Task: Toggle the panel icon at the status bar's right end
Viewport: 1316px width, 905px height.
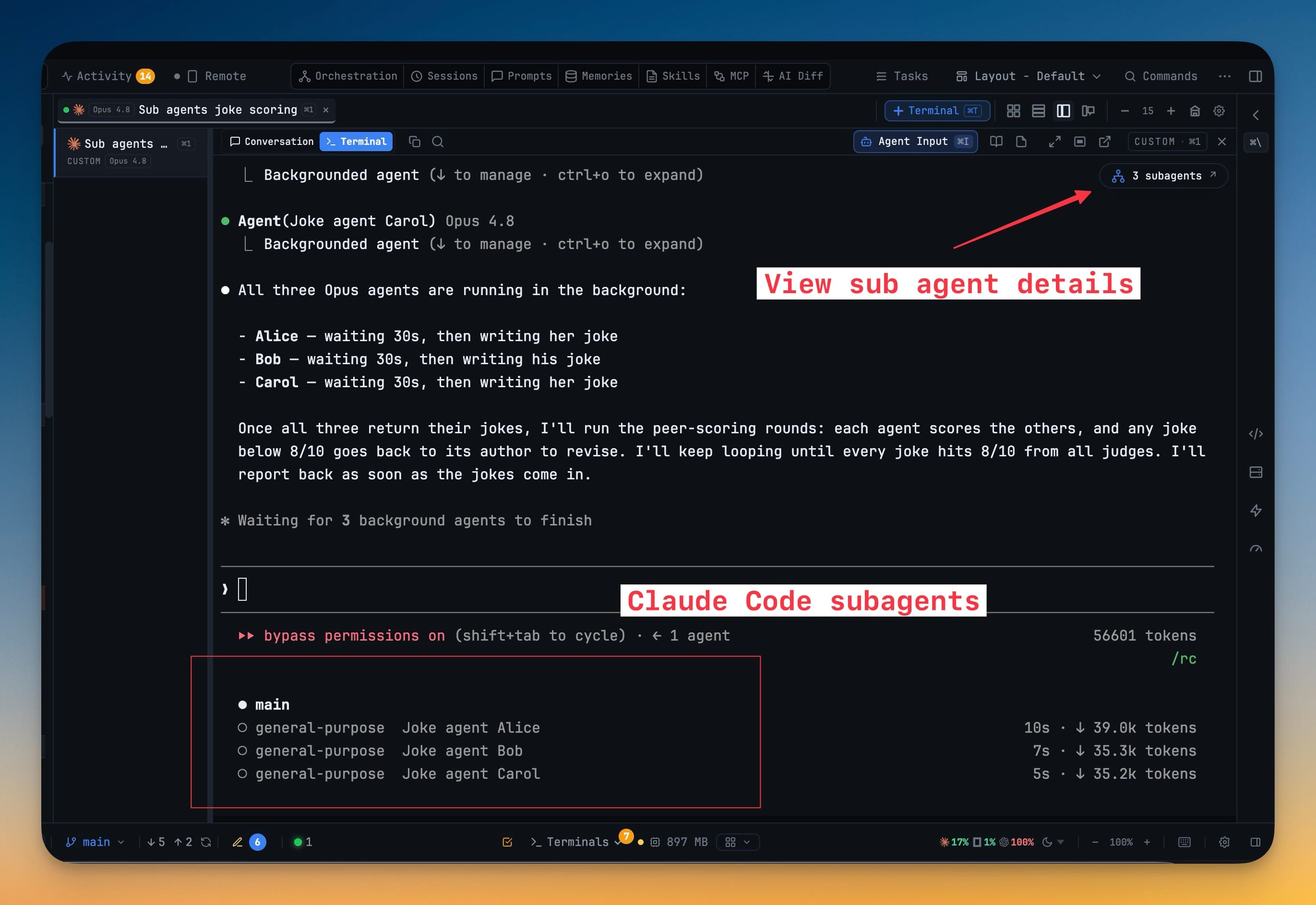Action: click(1256, 842)
